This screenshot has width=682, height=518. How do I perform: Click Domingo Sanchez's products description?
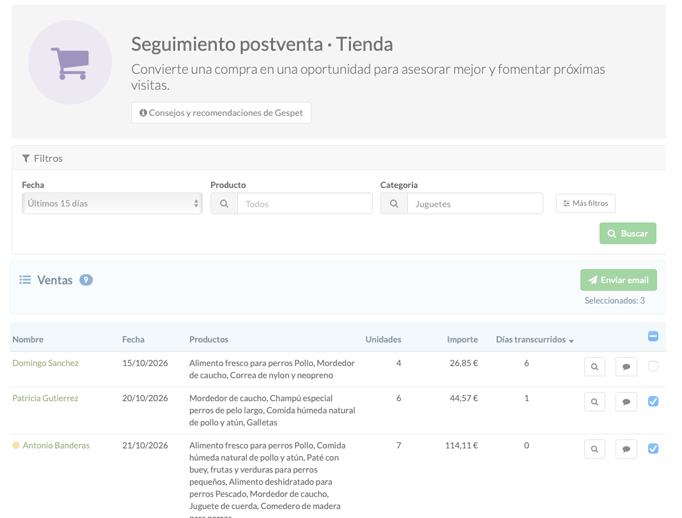[x=272, y=369]
